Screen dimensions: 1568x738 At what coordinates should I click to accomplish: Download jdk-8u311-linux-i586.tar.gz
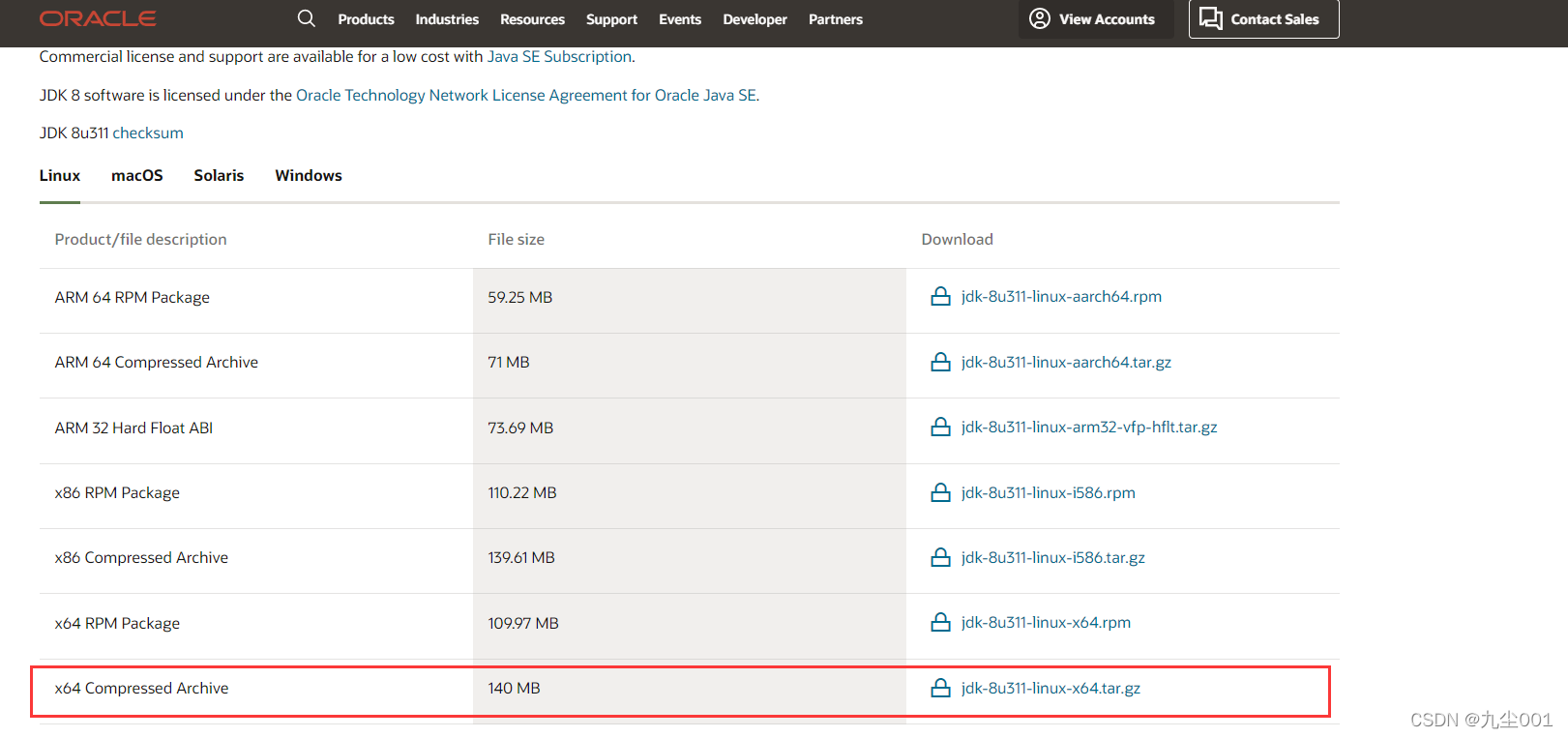pyautogui.click(x=1053, y=557)
